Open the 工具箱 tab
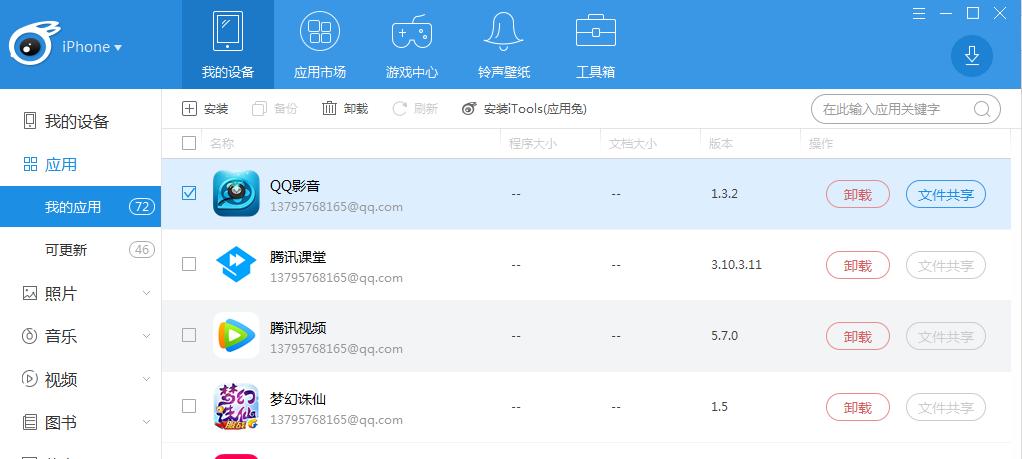Image resolution: width=1022 pixels, height=459 pixels. (595, 44)
